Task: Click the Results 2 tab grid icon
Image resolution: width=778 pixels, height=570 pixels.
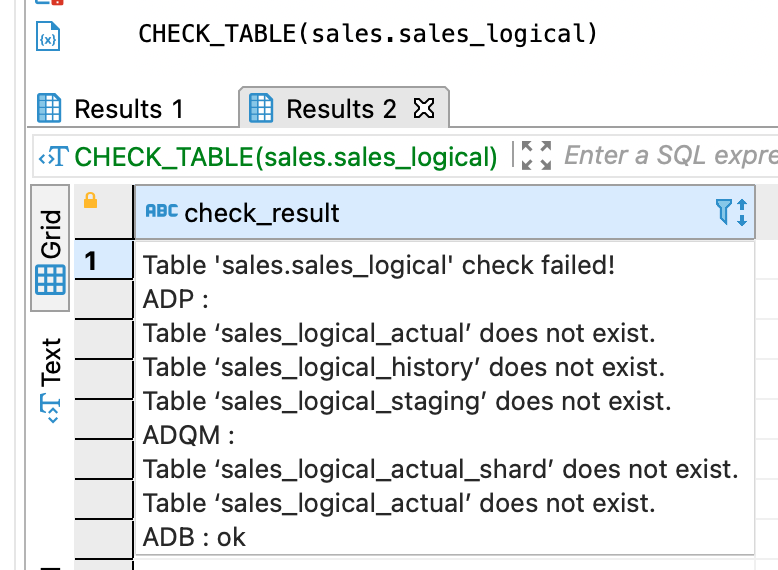Action: pos(261,108)
